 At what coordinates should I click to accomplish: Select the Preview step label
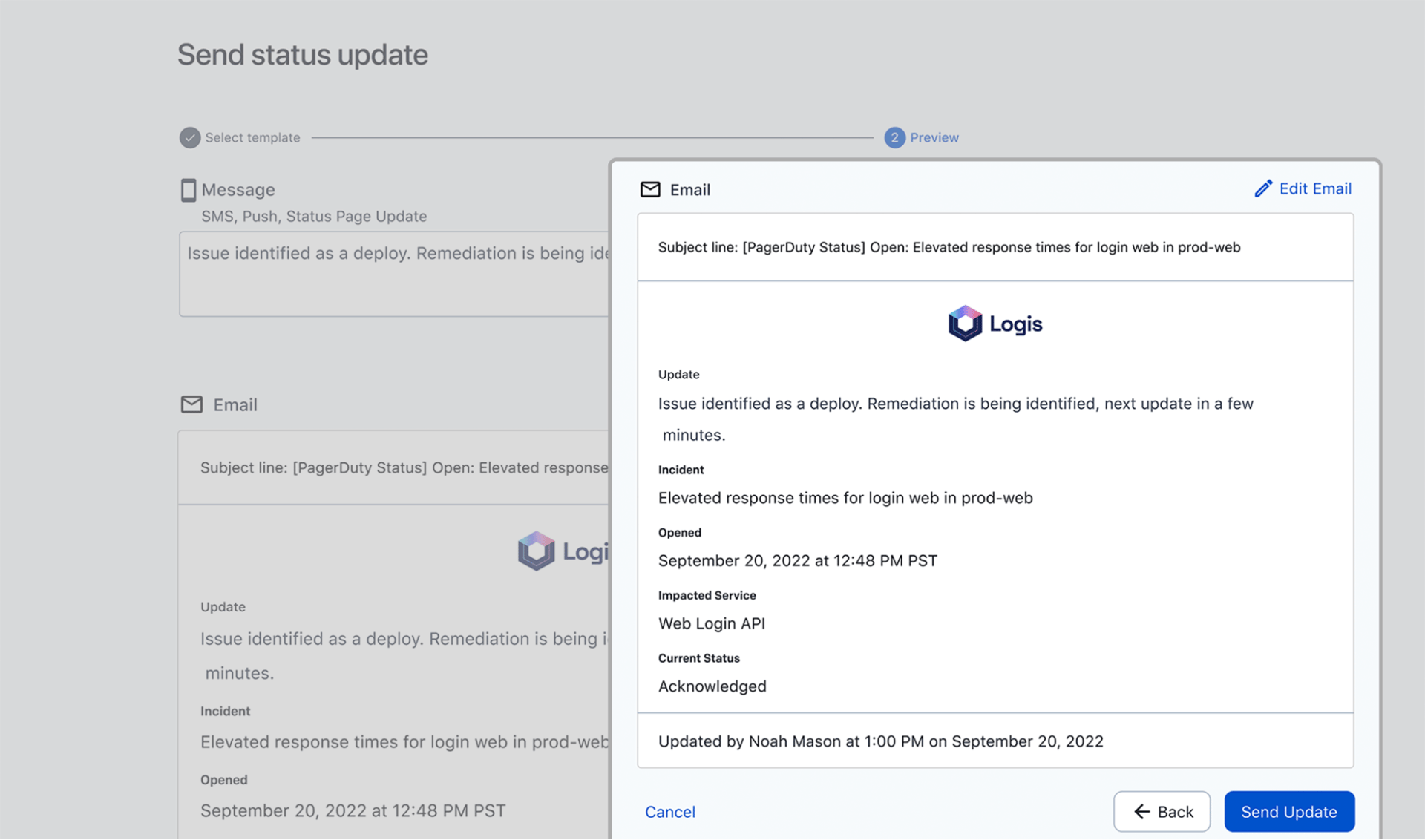934,137
